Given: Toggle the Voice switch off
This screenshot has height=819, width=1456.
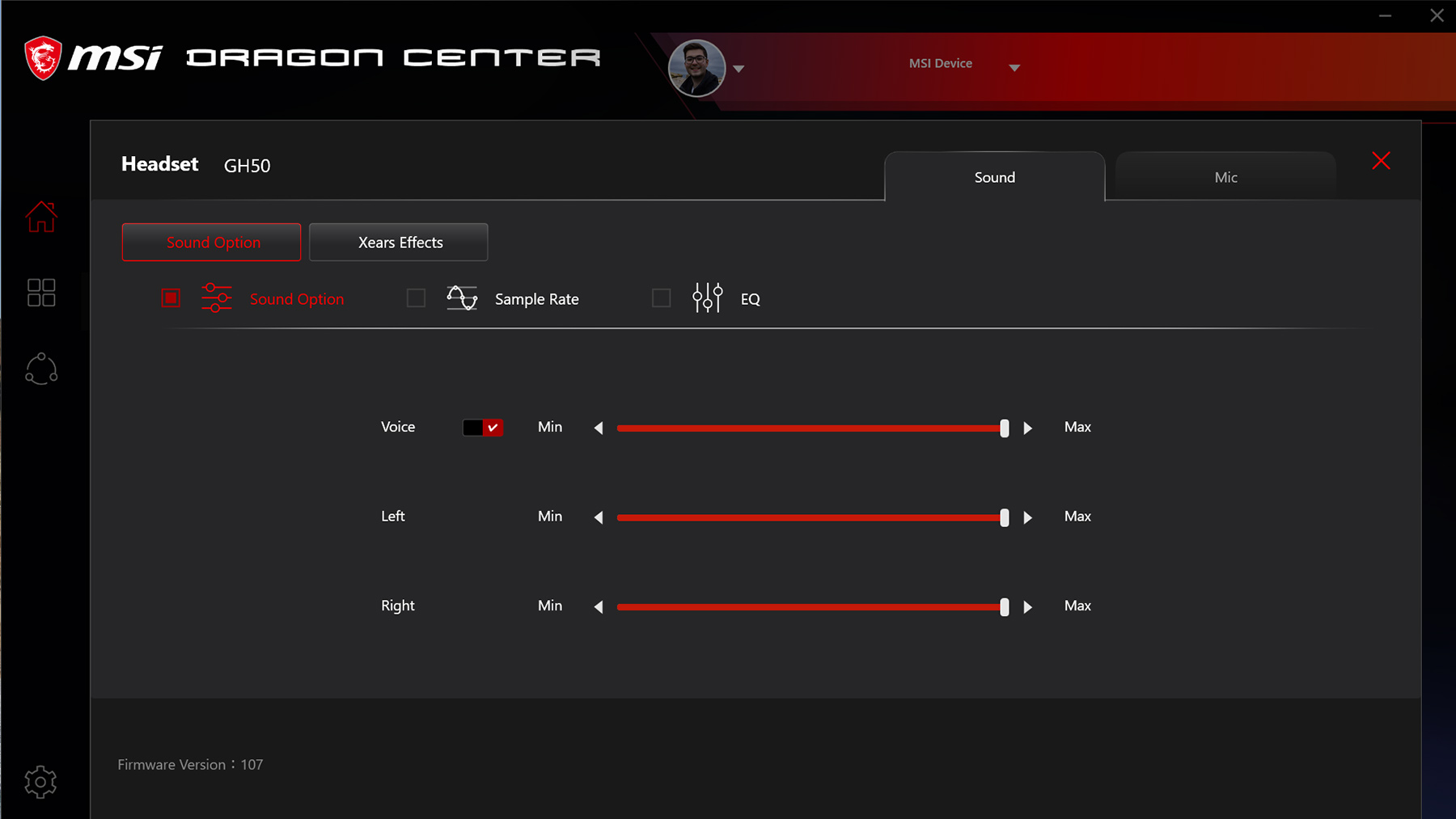Looking at the screenshot, I should click(x=483, y=428).
